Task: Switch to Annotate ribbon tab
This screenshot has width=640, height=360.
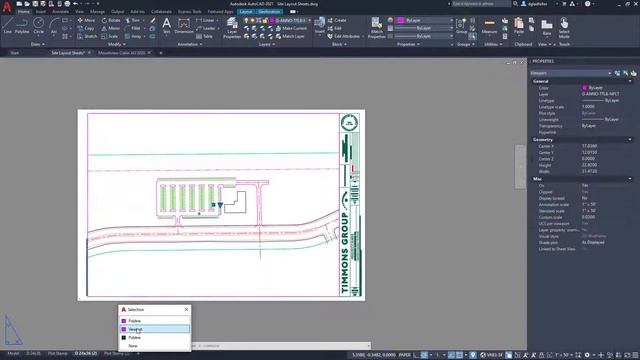Action: coord(60,12)
